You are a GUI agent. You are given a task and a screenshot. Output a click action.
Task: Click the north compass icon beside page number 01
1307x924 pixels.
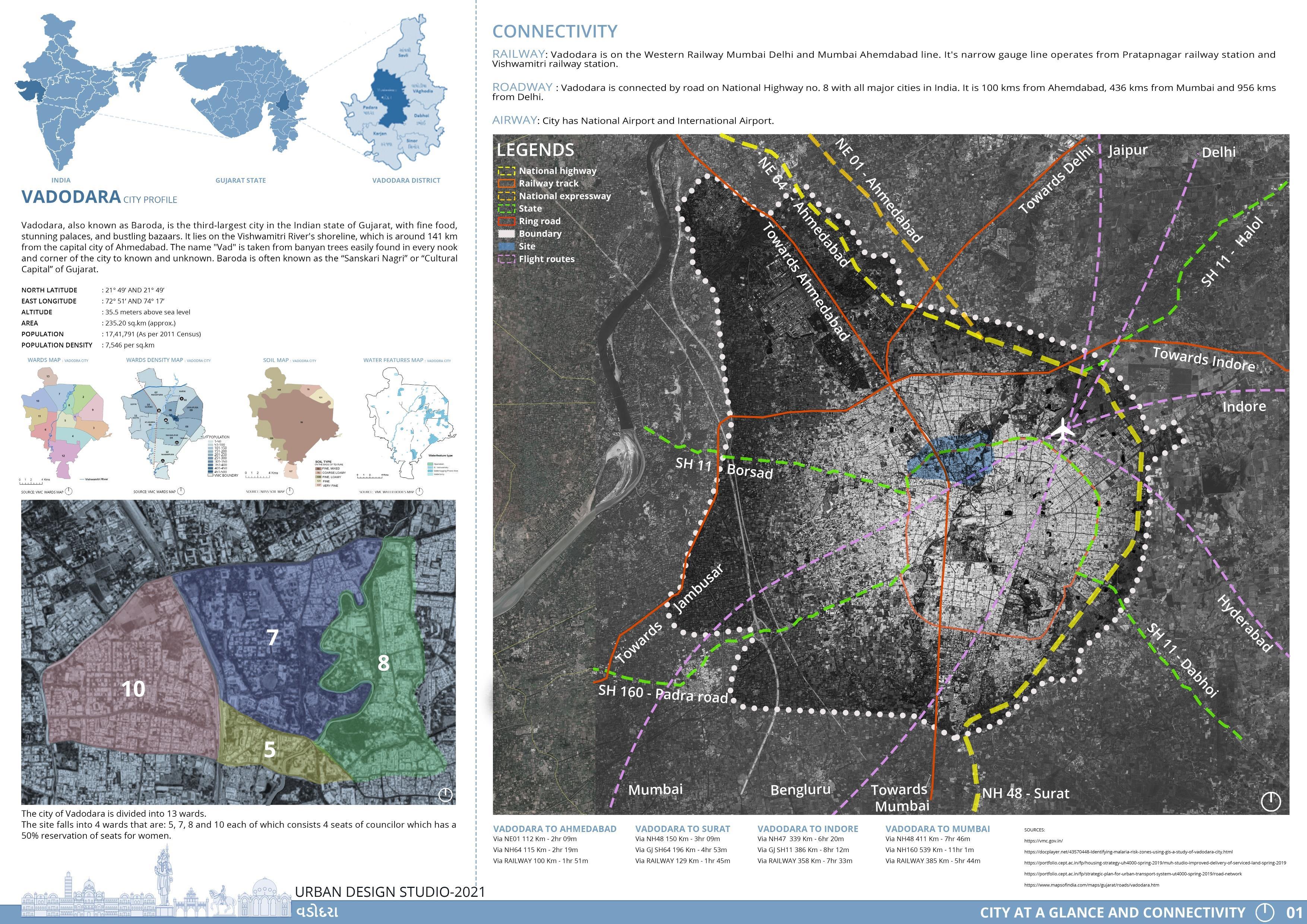(1265, 912)
